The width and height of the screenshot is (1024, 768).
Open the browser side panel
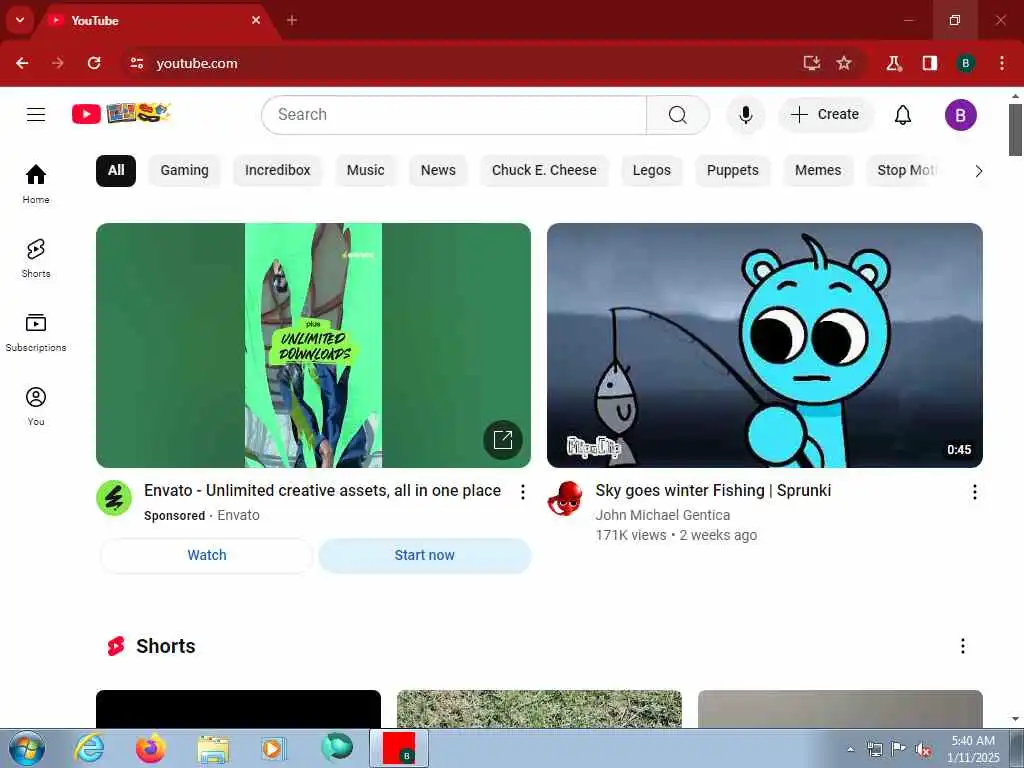point(930,63)
